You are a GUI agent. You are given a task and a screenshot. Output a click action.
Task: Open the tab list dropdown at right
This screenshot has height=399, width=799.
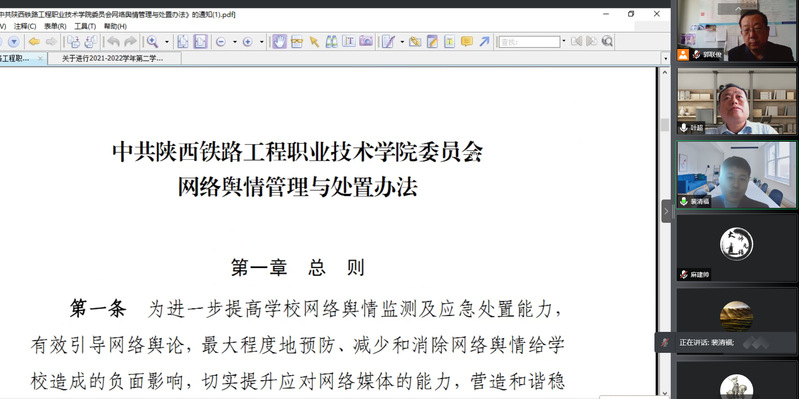[665, 59]
